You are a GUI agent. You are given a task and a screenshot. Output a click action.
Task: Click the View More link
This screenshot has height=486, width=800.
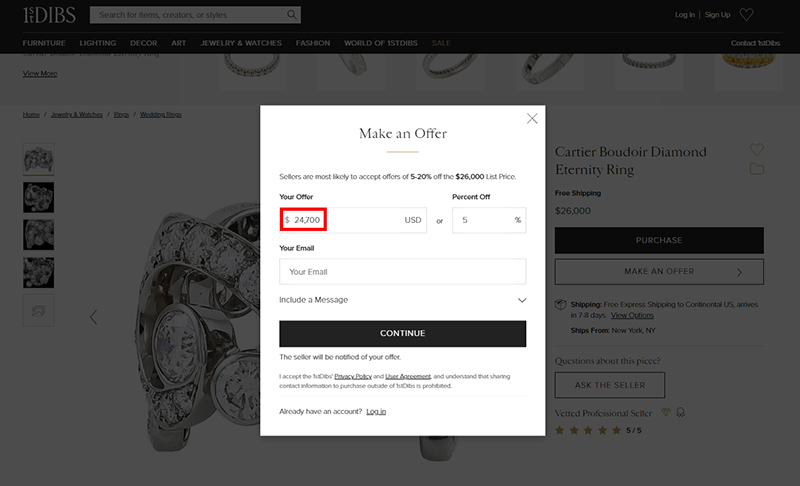point(40,73)
